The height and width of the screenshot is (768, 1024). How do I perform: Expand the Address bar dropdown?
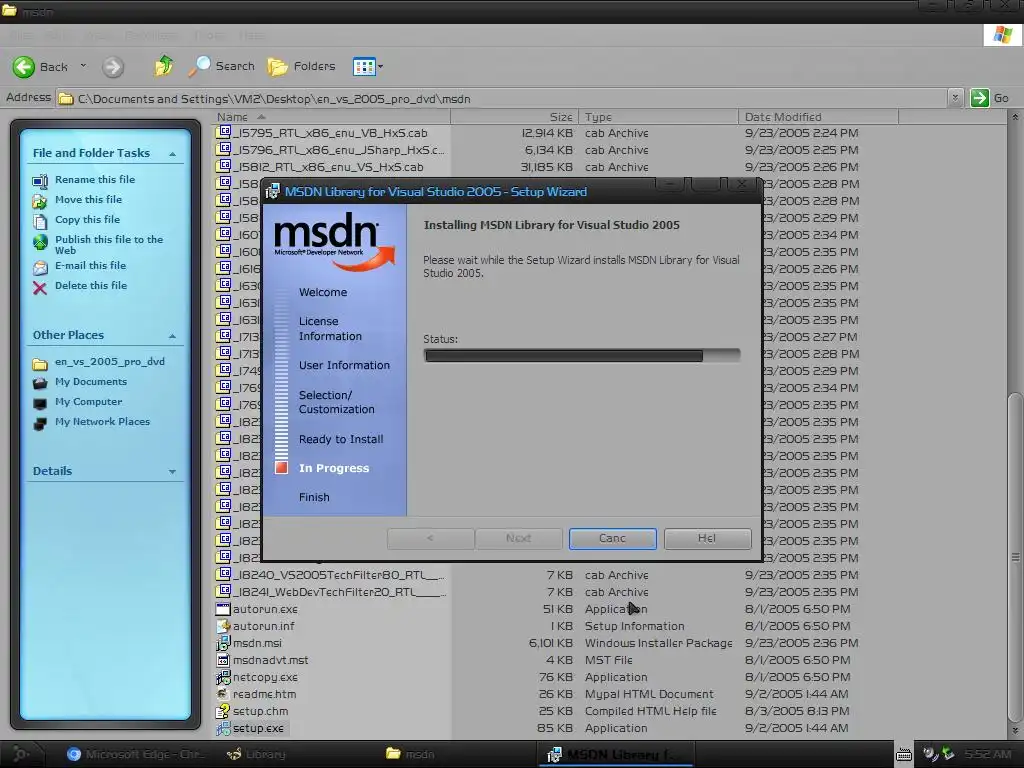click(955, 98)
